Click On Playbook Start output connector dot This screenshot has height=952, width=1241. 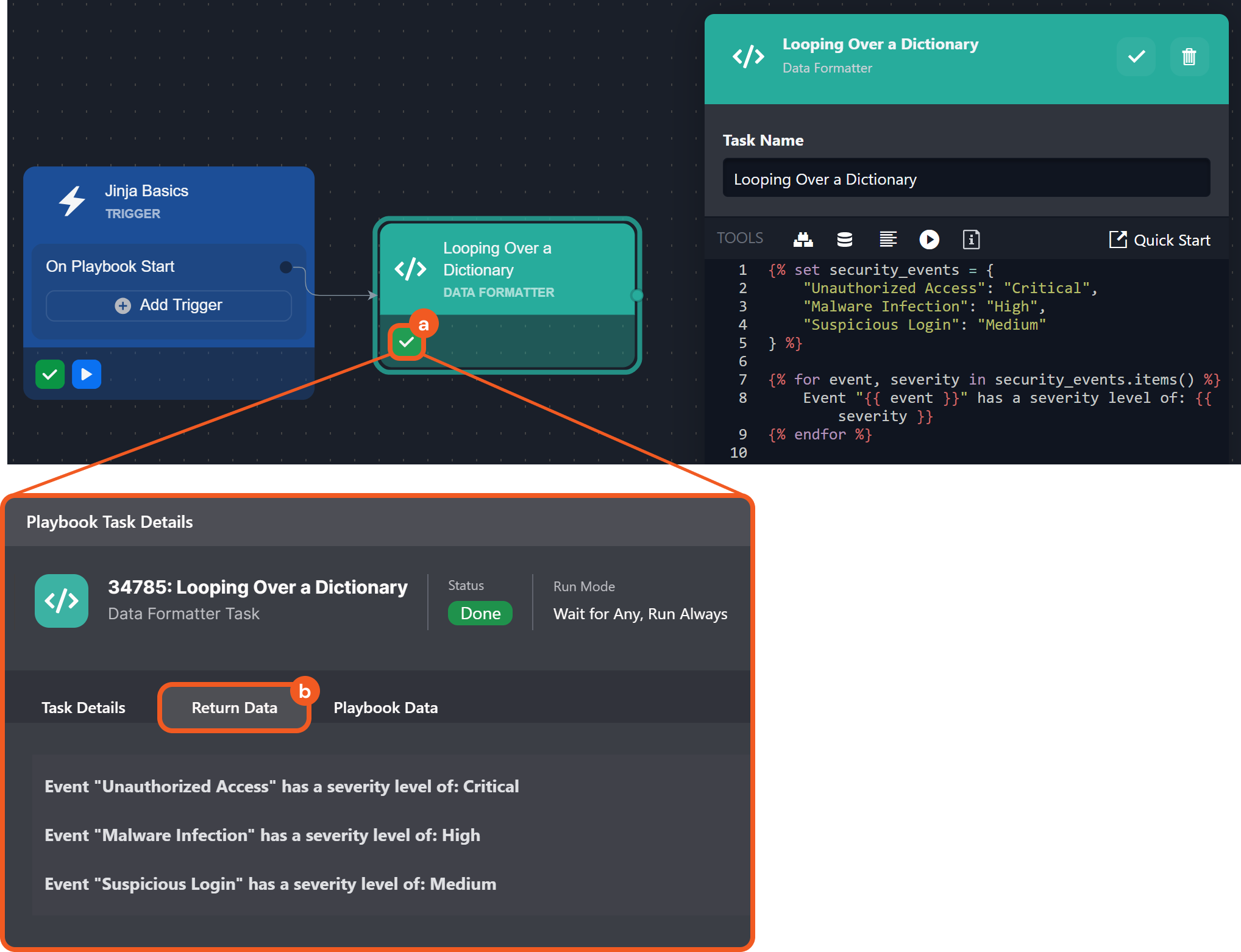coord(285,267)
